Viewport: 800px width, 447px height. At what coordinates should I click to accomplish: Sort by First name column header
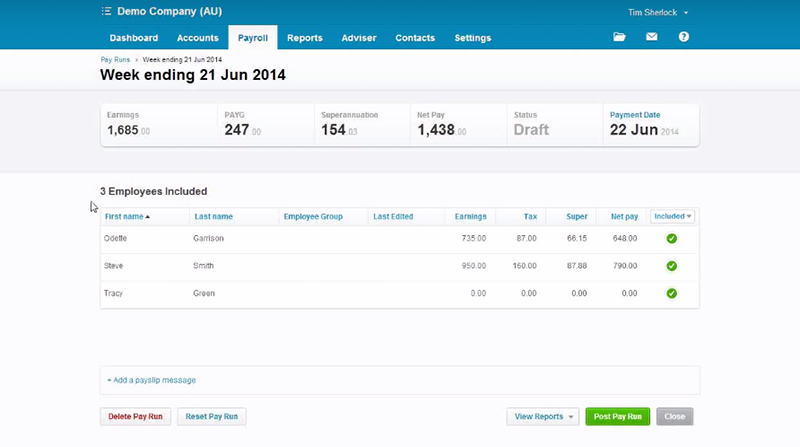126,216
